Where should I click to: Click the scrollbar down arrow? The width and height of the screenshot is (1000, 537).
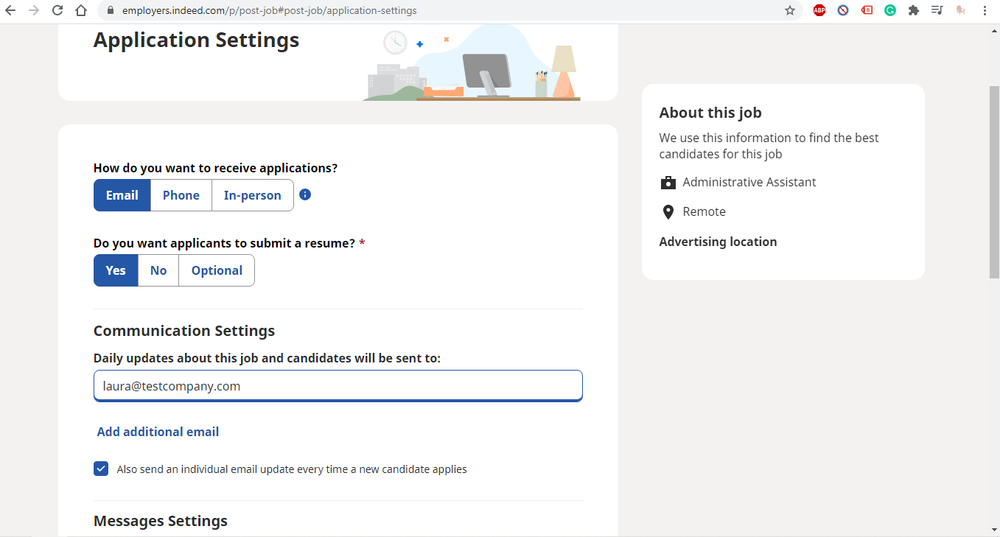tap(994, 530)
